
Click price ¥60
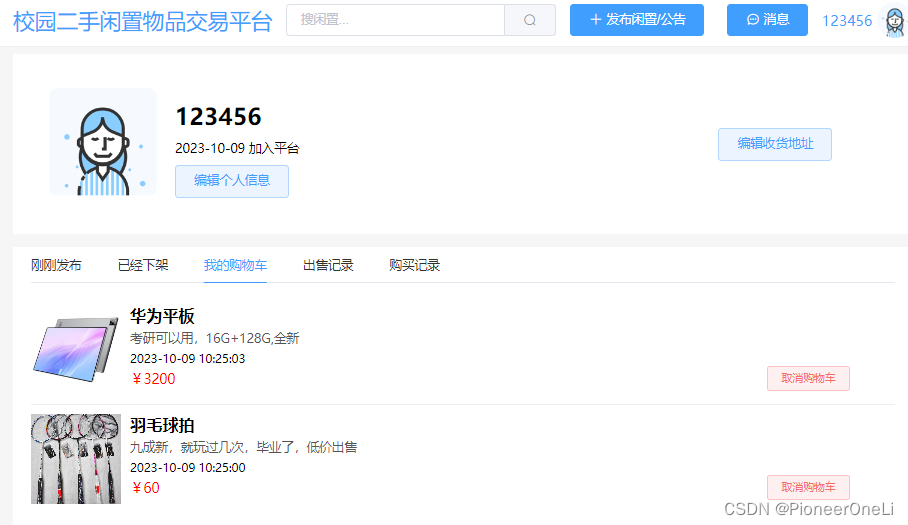coord(145,487)
